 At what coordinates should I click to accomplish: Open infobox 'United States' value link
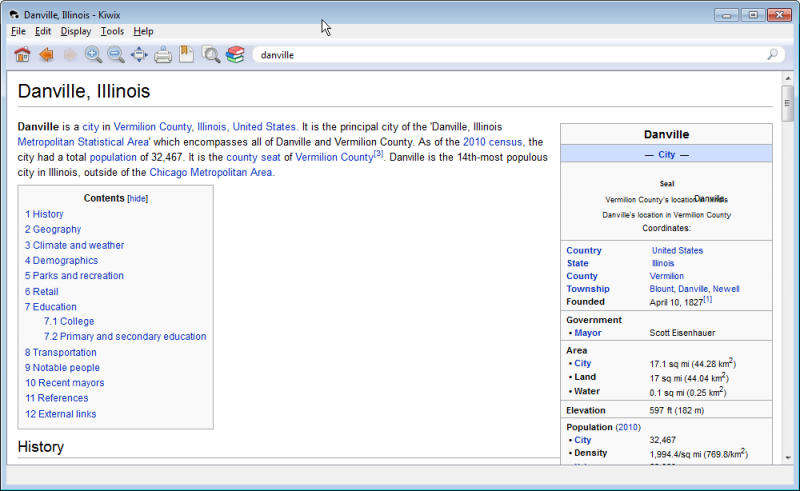coord(677,251)
